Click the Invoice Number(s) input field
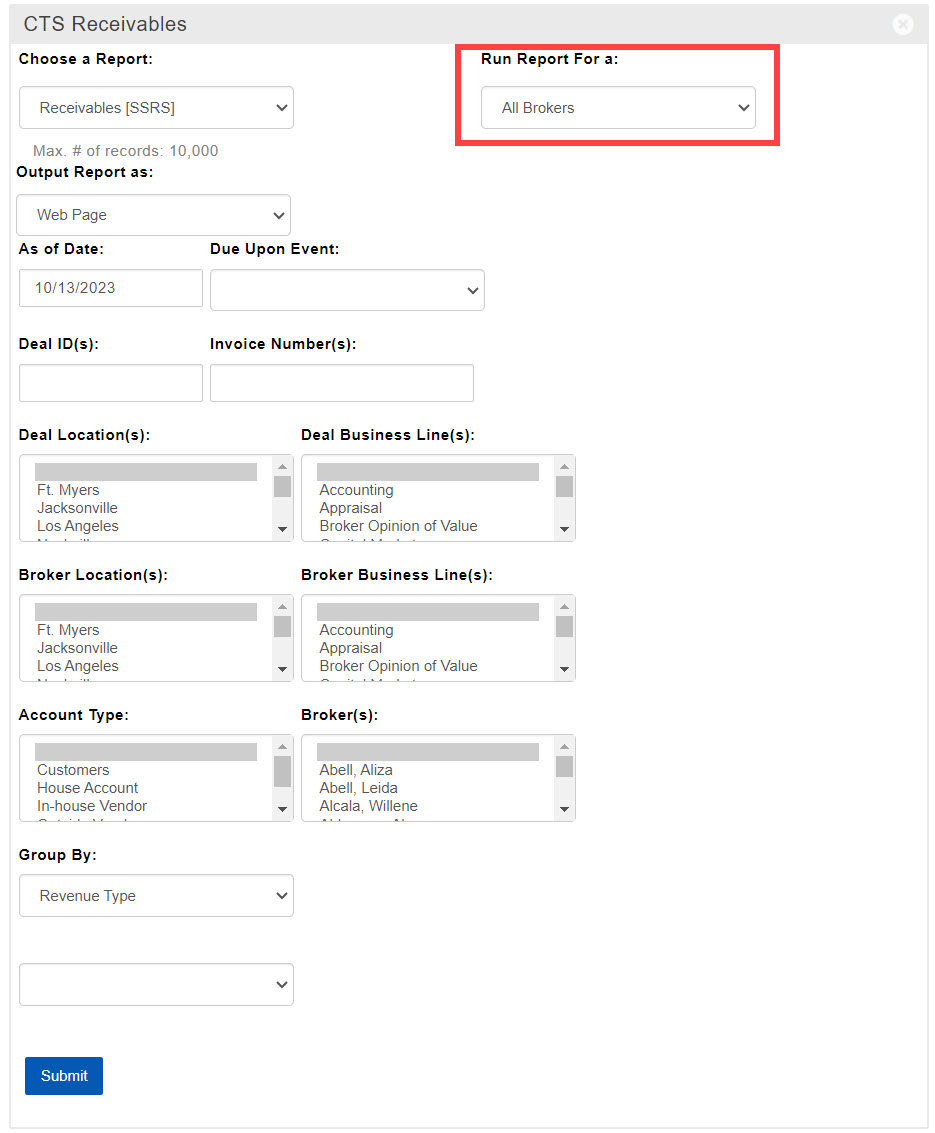The image size is (935, 1133). point(341,383)
